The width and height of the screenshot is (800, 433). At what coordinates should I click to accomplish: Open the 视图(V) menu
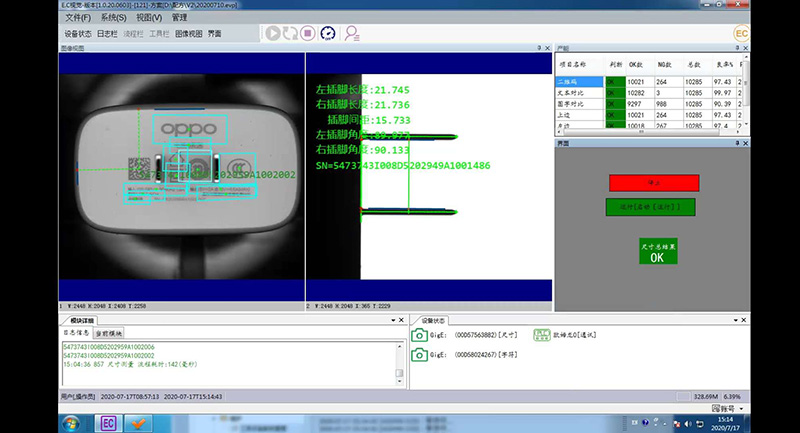pyautogui.click(x=149, y=18)
